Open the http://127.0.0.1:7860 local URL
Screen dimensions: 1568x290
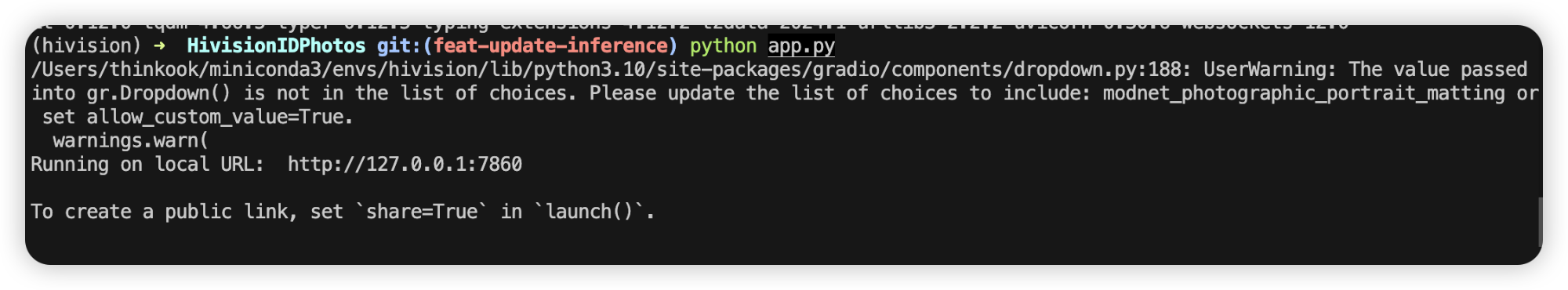pyautogui.click(x=405, y=164)
